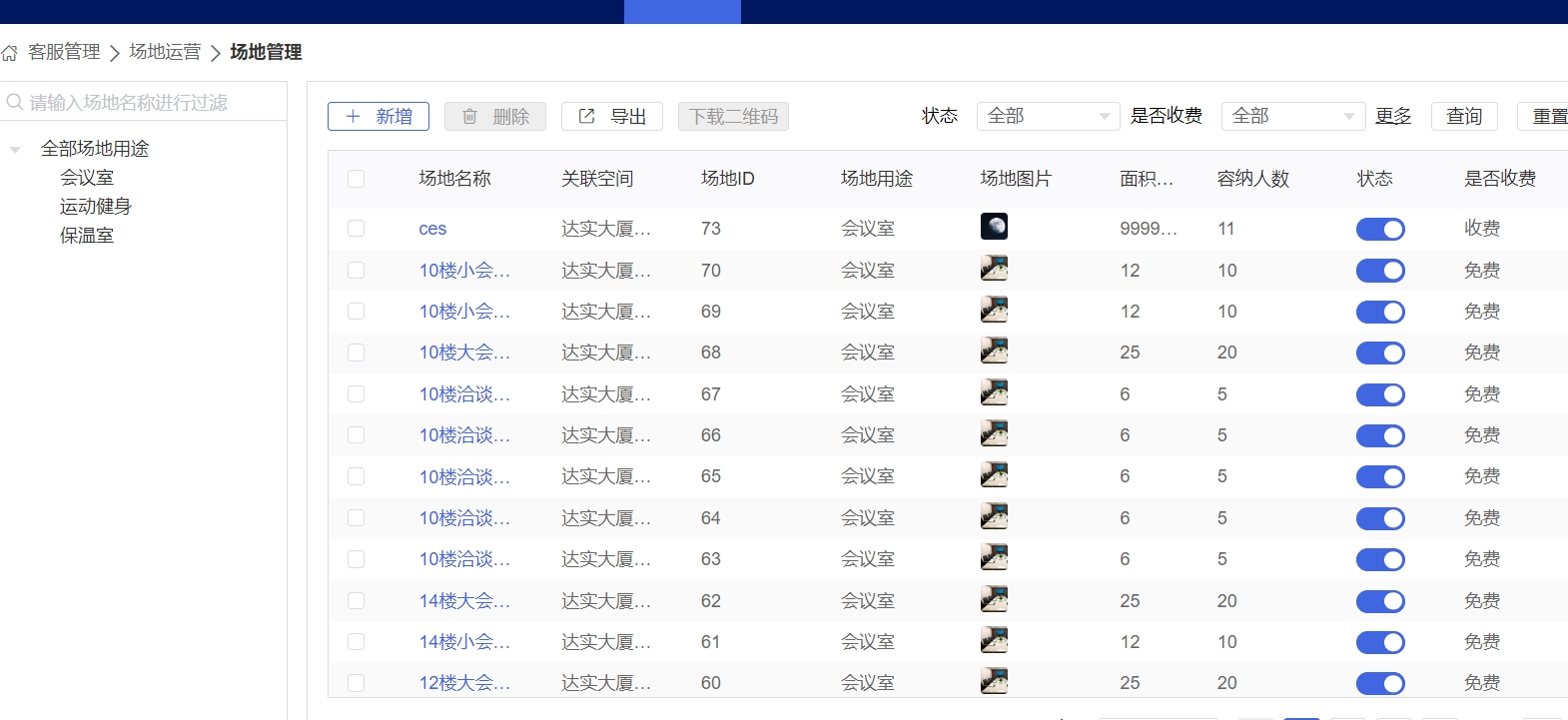
Task: Open the ces venue link
Action: pyautogui.click(x=432, y=229)
